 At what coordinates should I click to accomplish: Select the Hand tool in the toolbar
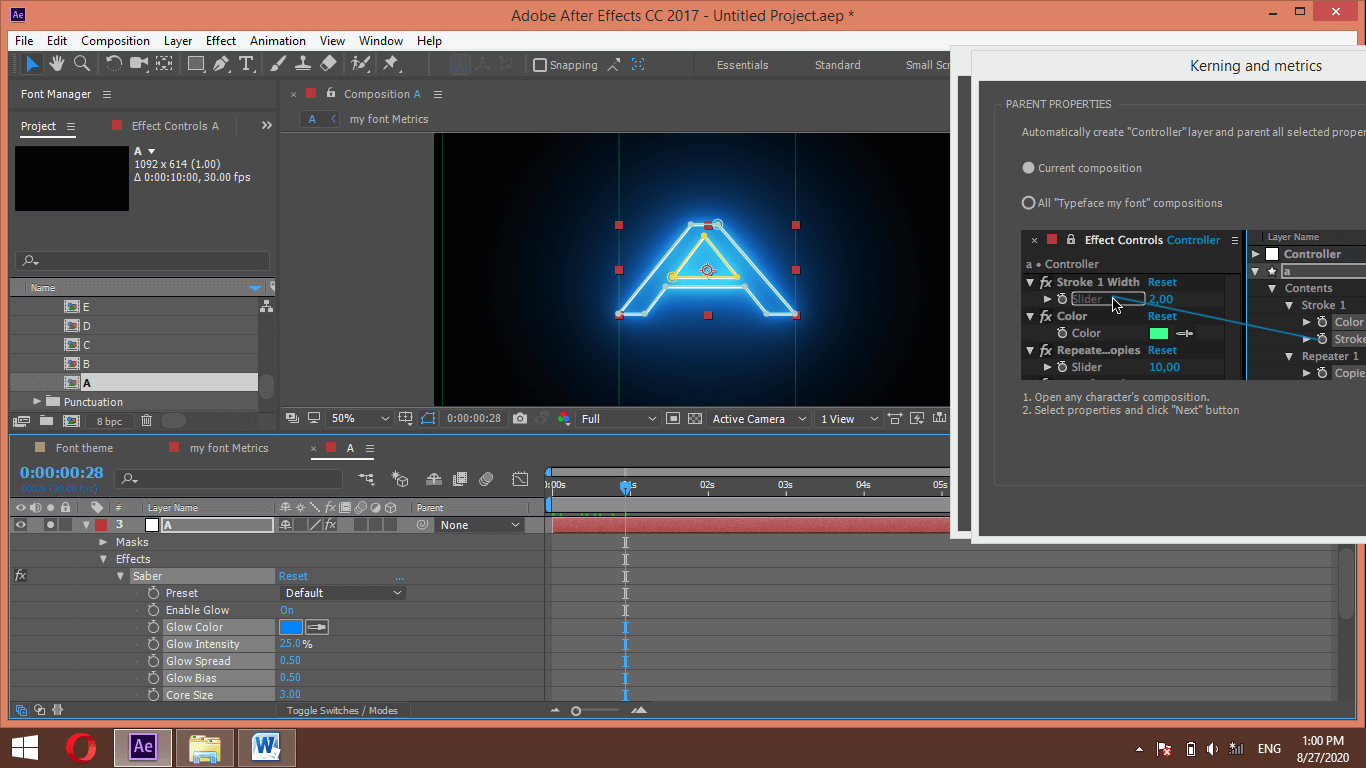point(57,64)
